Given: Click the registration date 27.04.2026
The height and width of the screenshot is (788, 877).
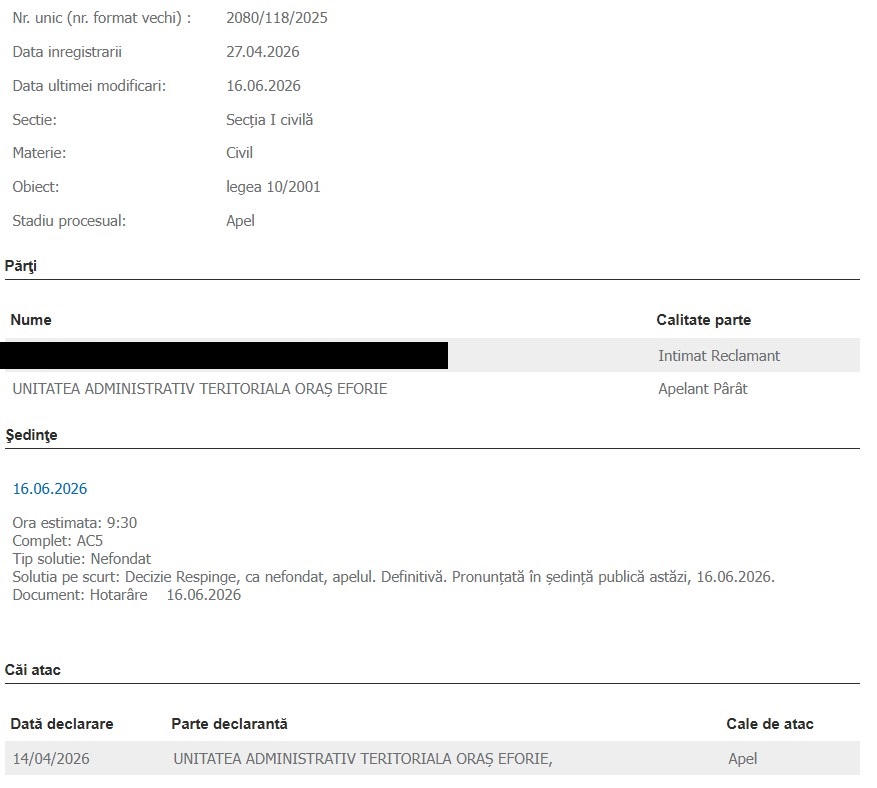Looking at the screenshot, I should coord(263,52).
